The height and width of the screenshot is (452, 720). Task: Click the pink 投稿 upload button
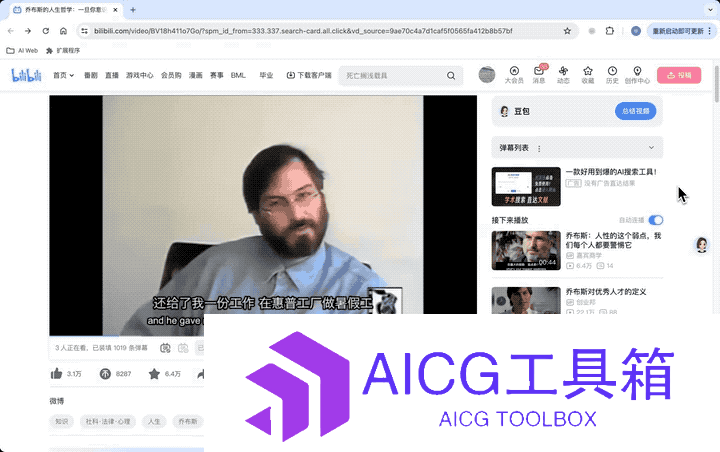pos(679,75)
